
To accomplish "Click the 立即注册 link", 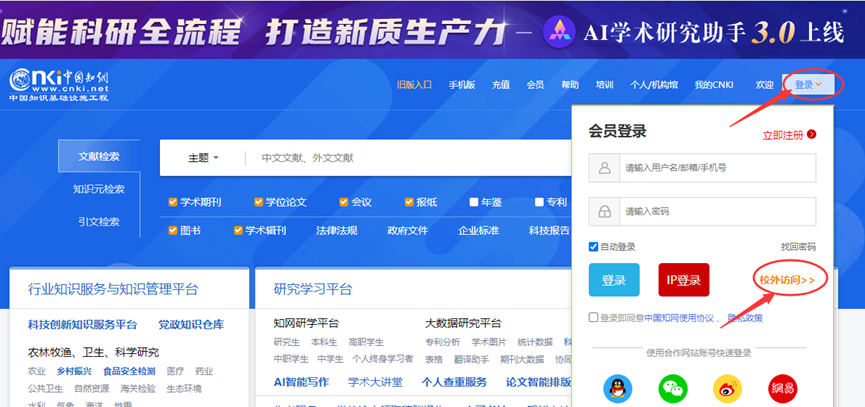I will [x=783, y=135].
